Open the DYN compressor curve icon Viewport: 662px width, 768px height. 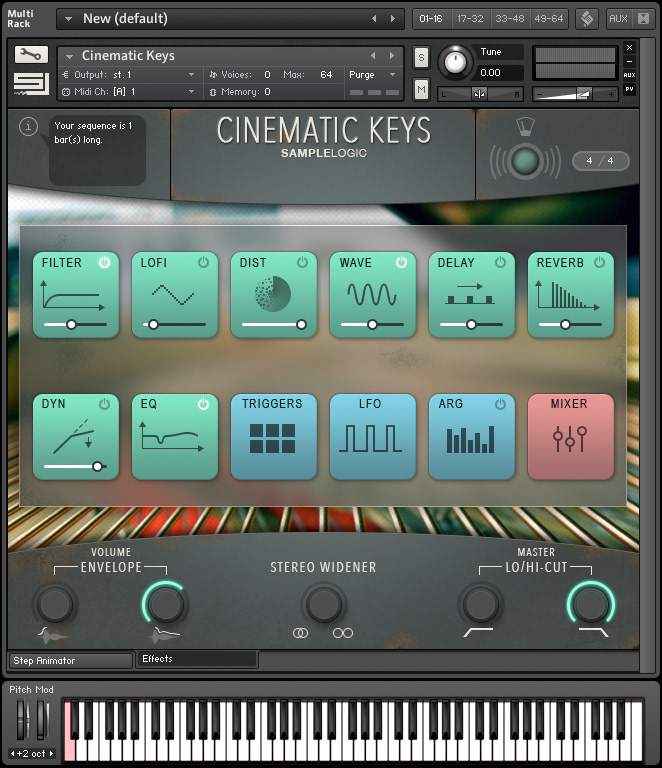(73, 436)
